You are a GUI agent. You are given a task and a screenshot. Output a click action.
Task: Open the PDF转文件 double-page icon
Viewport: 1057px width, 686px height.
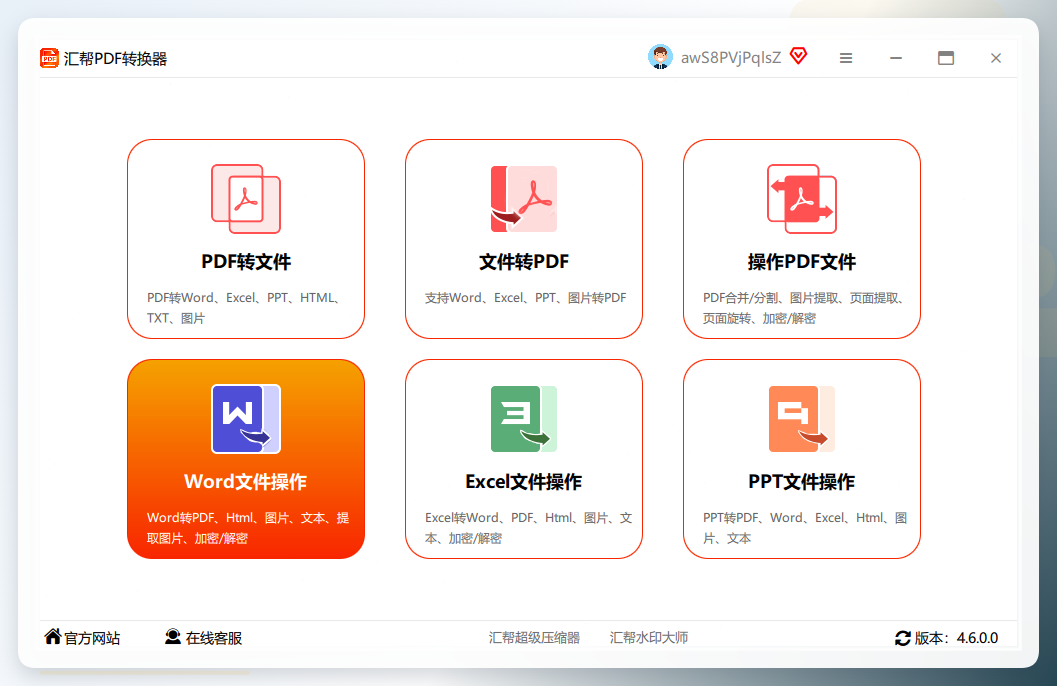point(246,199)
